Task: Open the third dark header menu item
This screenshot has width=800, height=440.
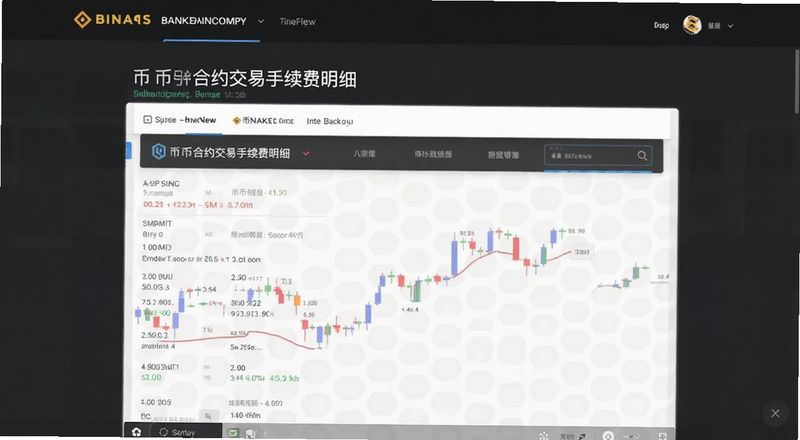Action: 504,155
